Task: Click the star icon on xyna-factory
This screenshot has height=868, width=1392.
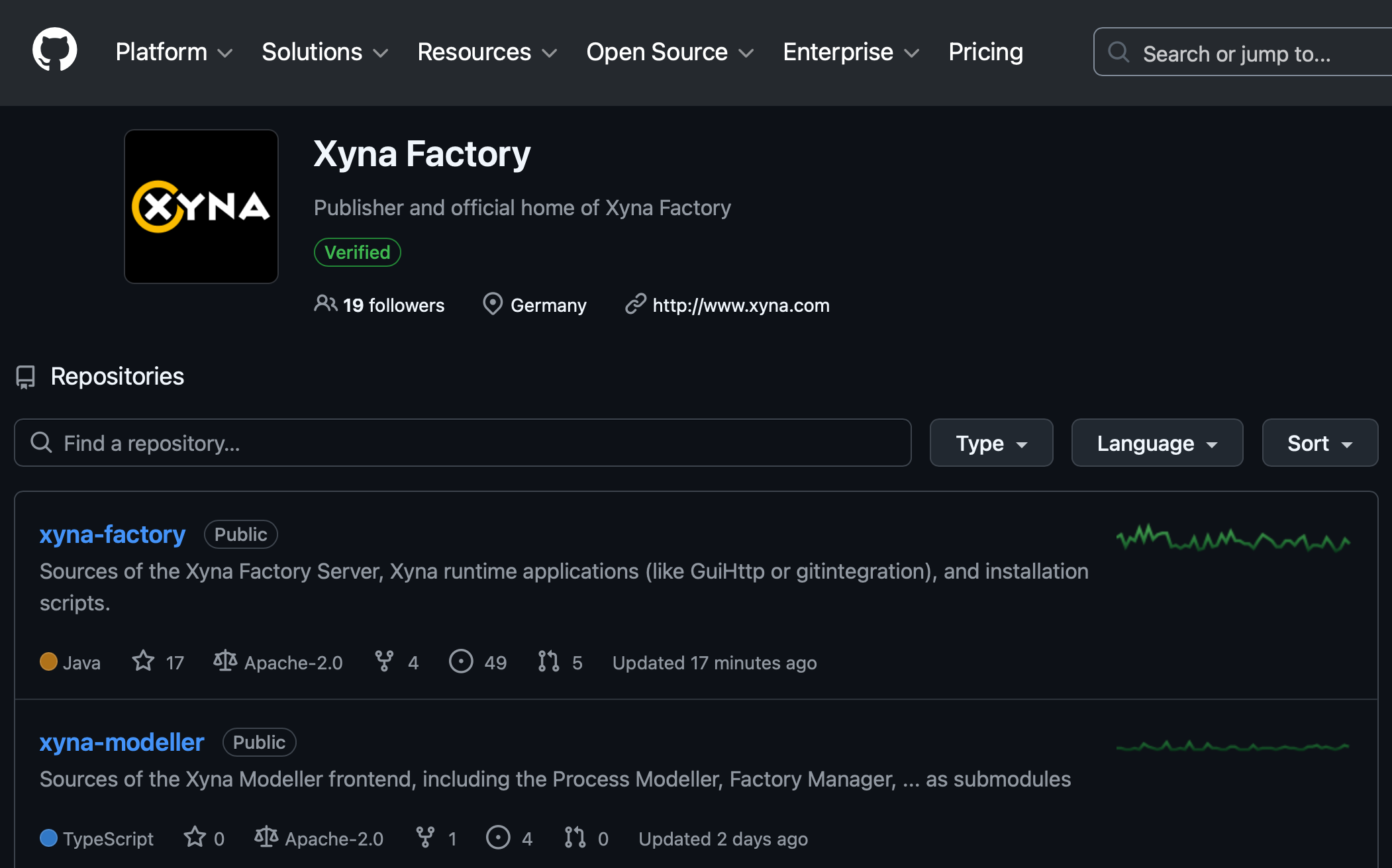Action: pos(143,661)
